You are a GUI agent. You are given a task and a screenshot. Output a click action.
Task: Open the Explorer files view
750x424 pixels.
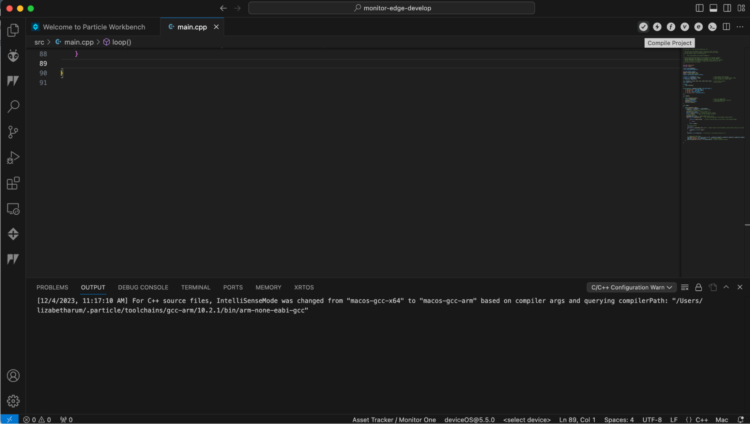pyautogui.click(x=13, y=30)
